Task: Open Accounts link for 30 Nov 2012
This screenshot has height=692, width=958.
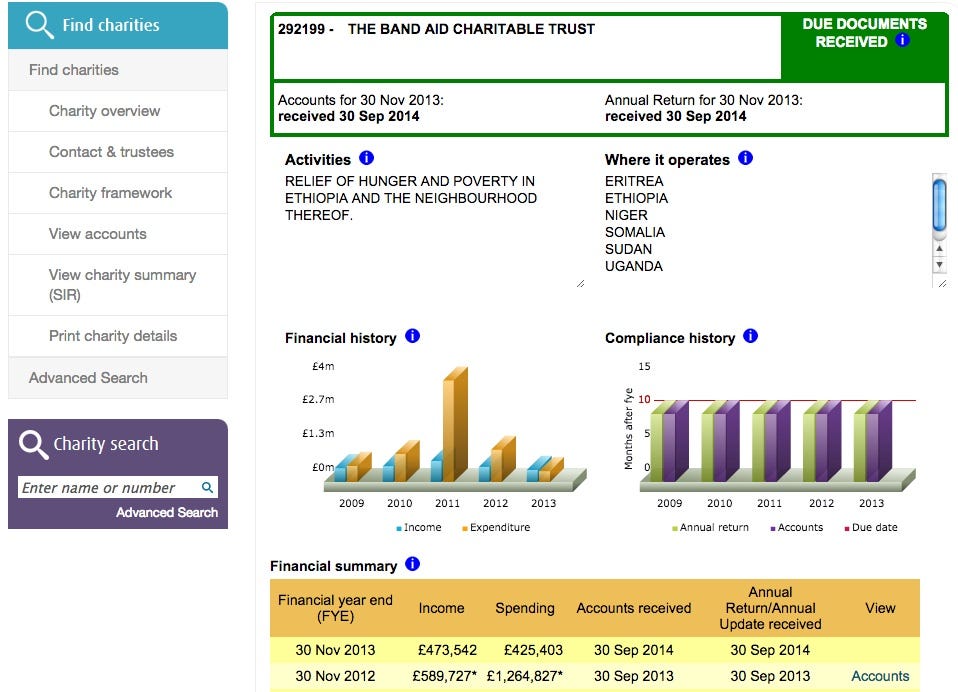Action: (x=880, y=676)
